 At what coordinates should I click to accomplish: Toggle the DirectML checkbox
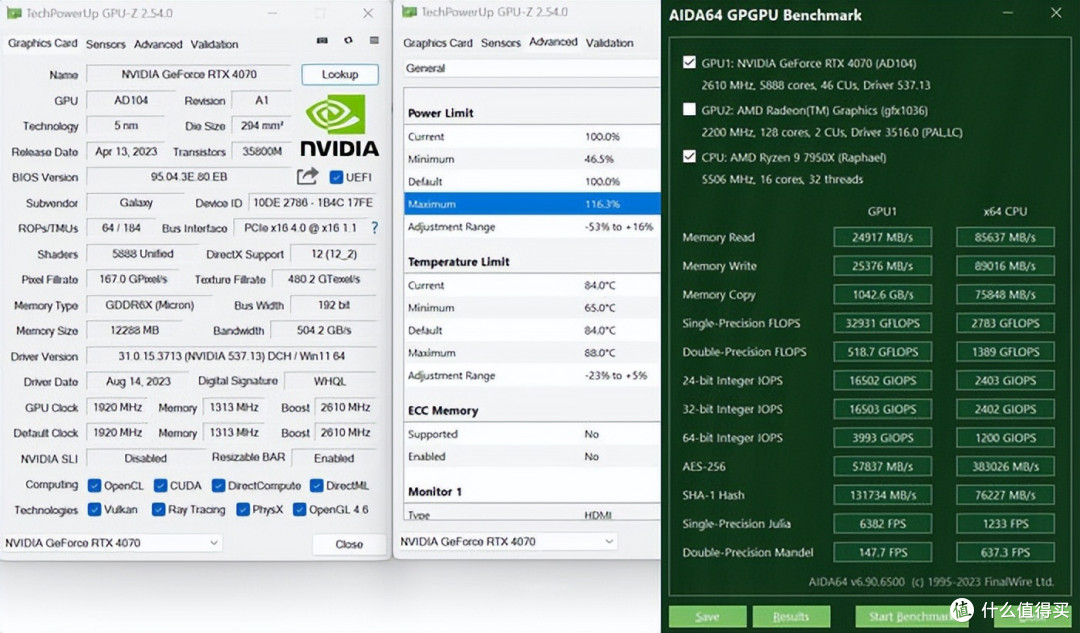point(317,486)
